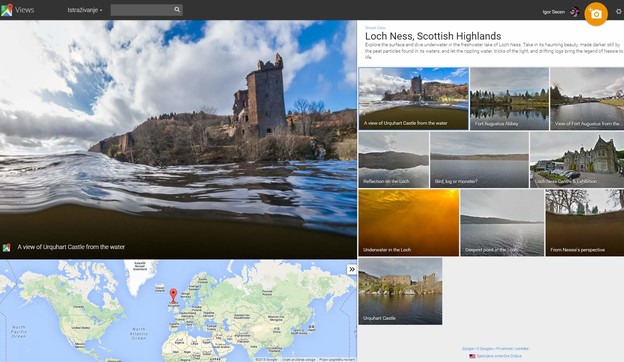This screenshot has height=362, width=624.
Task: Select the bottom Urquhart Castle thumbnail
Action: click(x=400, y=291)
